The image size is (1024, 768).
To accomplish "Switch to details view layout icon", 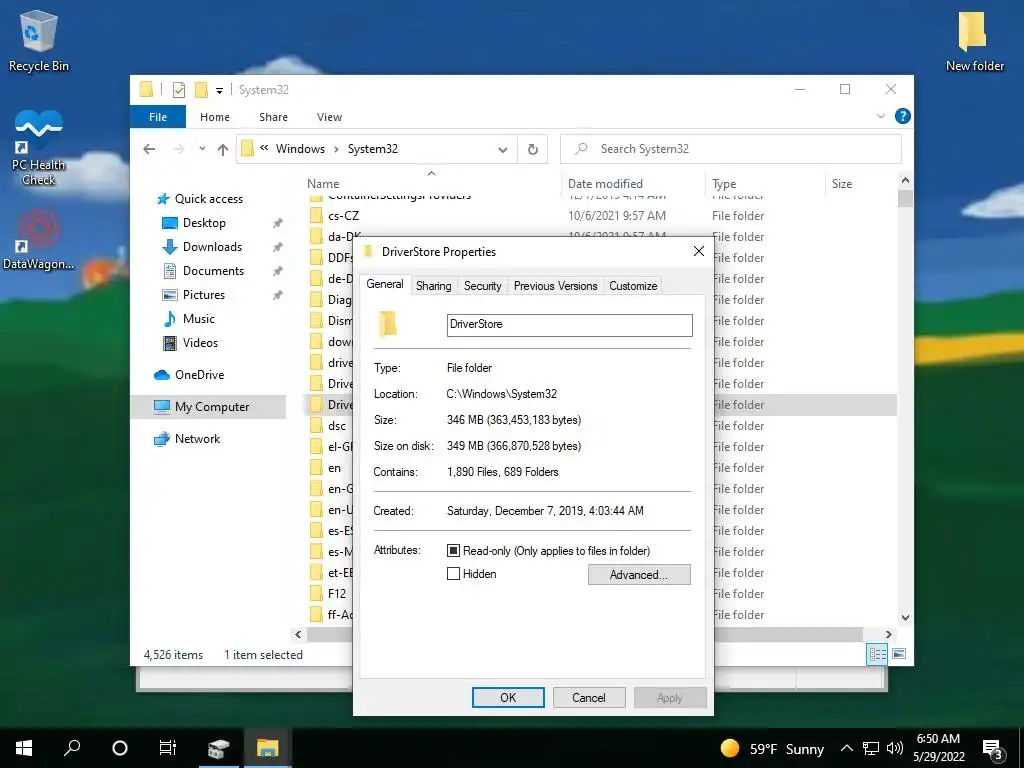I will (x=877, y=654).
